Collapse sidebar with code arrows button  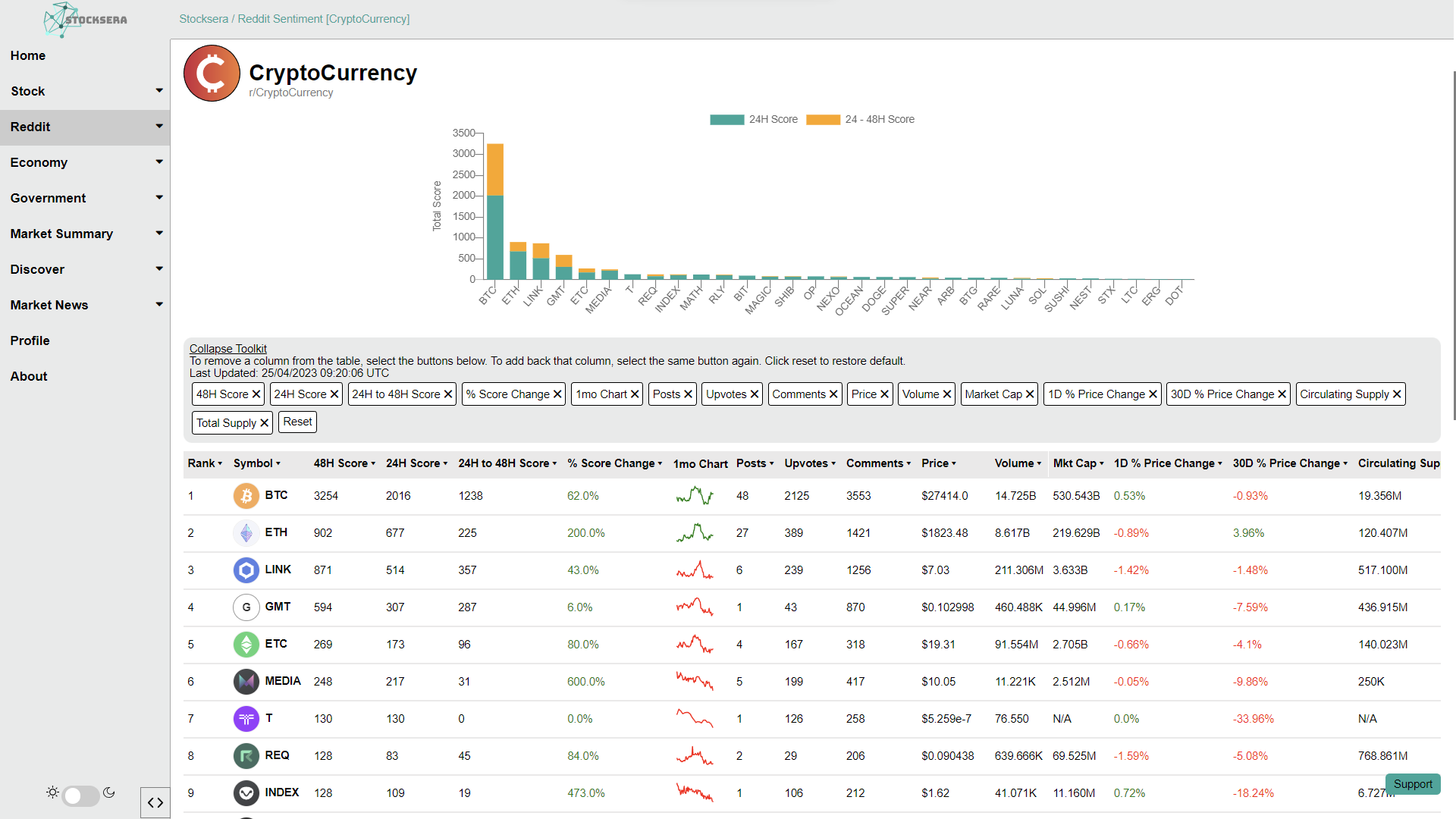(x=155, y=802)
